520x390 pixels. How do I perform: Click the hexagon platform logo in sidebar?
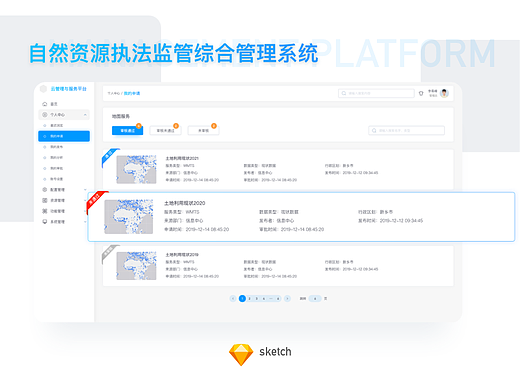43,89
